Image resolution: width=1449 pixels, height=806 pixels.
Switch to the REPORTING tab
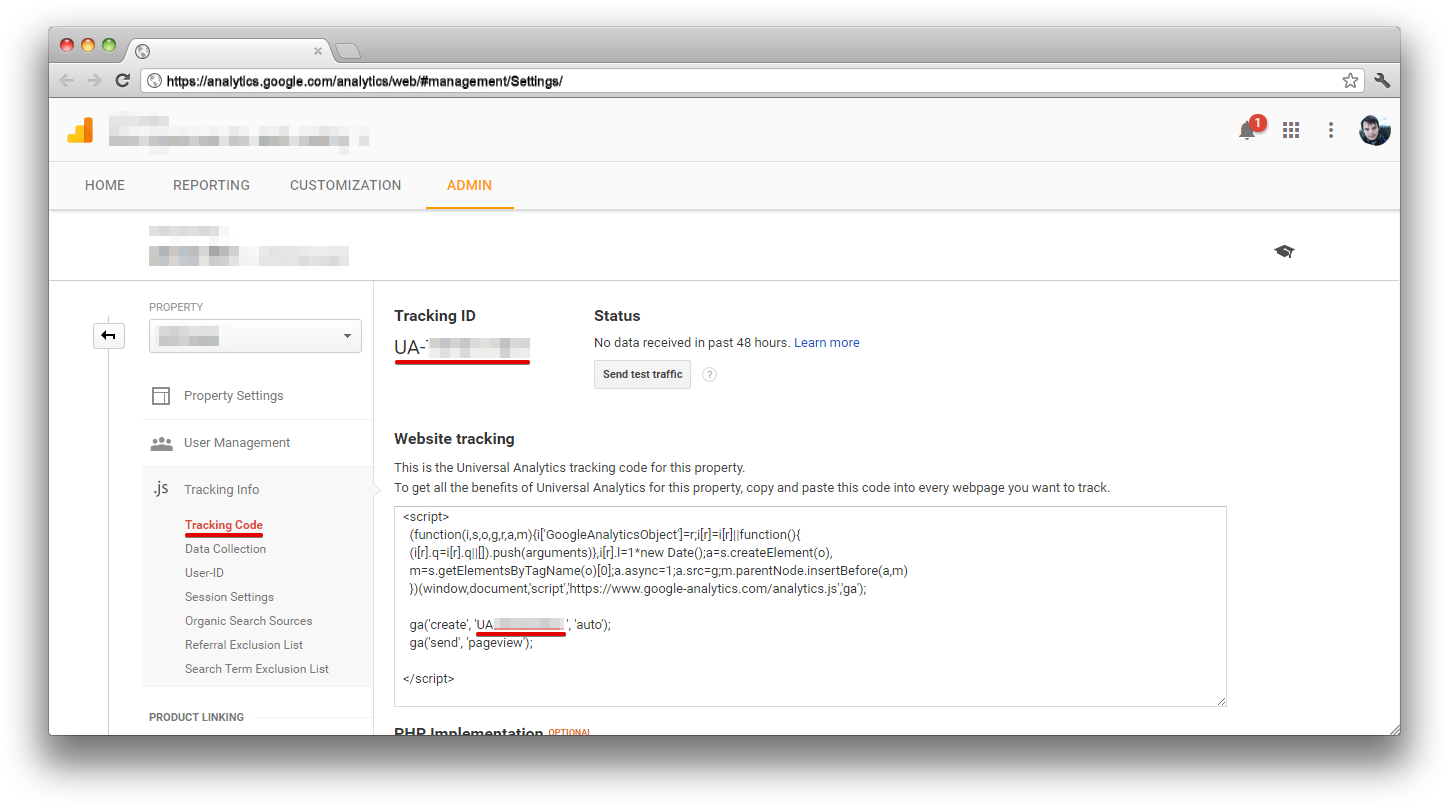click(x=211, y=185)
